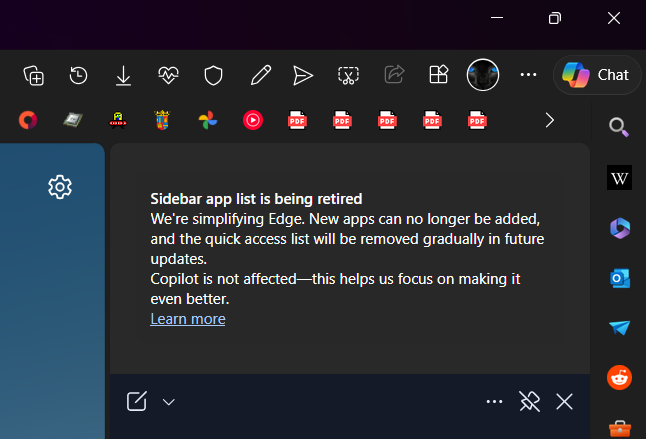The image size is (646, 439).
Task: Open Outlook in the sidebar
Action: [x=619, y=278]
